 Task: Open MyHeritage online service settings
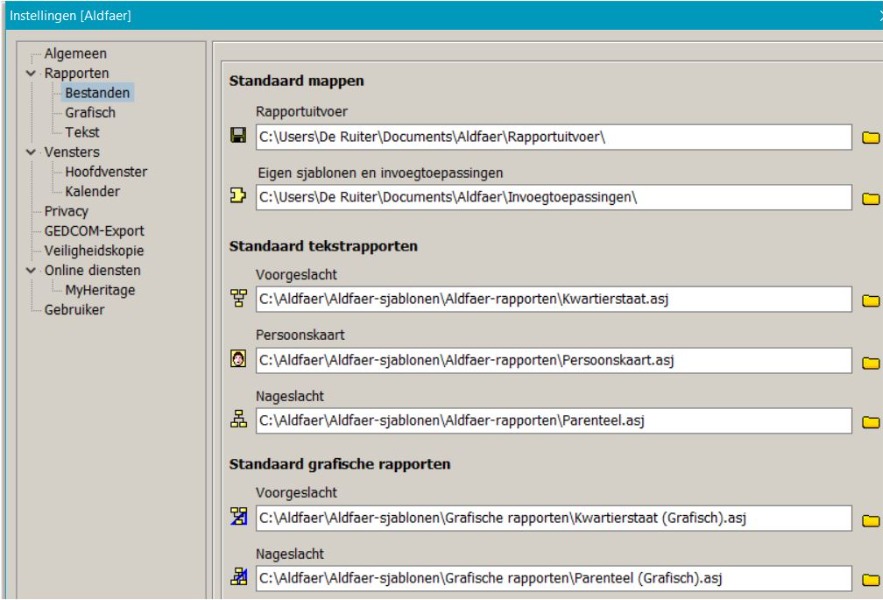pos(100,290)
